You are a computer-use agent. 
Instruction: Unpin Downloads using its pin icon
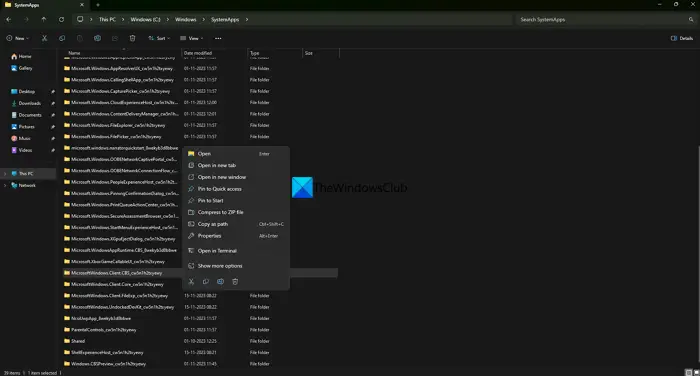click(x=53, y=103)
